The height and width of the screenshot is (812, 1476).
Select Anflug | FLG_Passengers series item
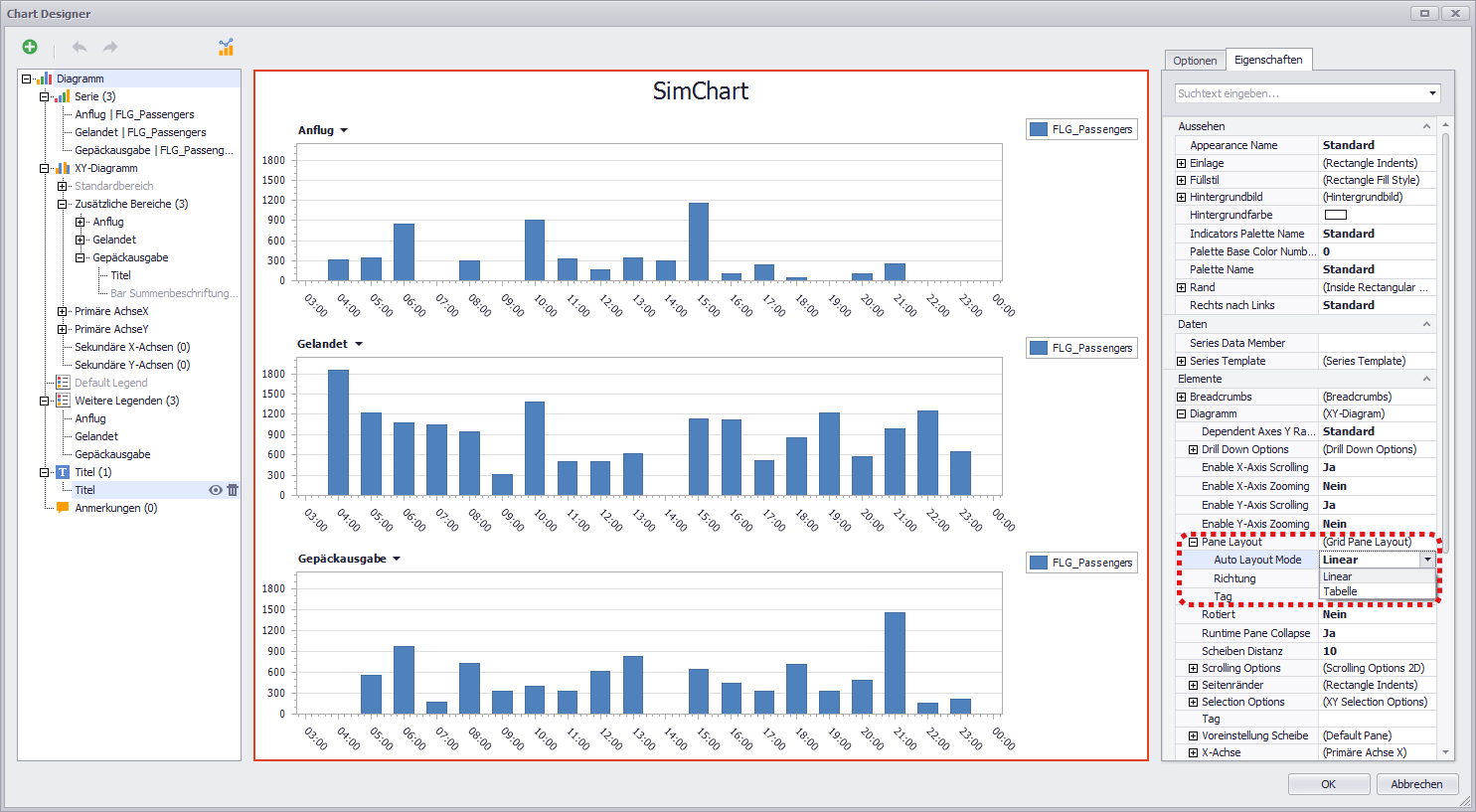tap(134, 114)
